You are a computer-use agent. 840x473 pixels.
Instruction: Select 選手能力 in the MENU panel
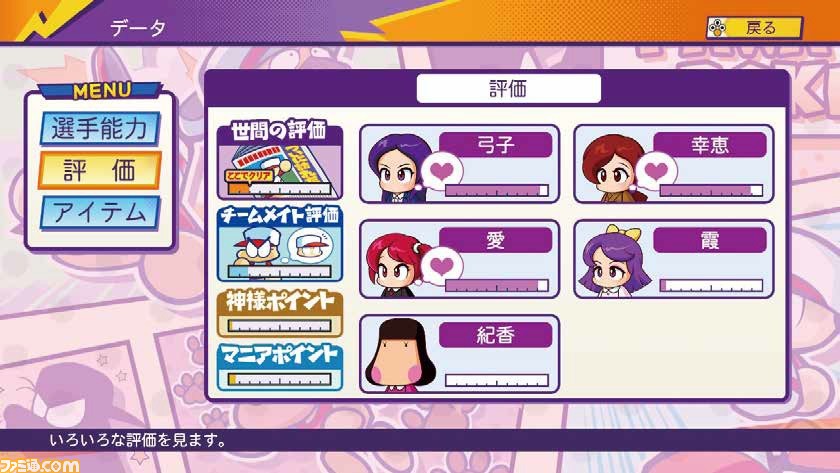[100, 129]
